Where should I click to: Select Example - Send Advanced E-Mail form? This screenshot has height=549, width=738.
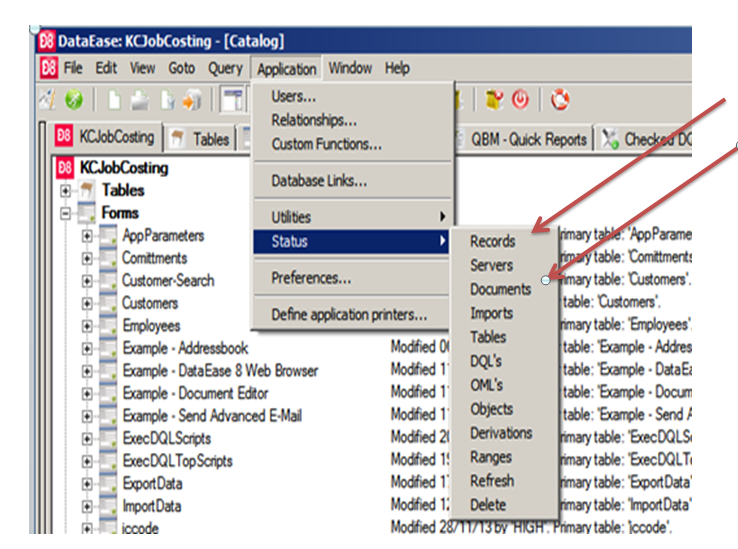pos(212,416)
